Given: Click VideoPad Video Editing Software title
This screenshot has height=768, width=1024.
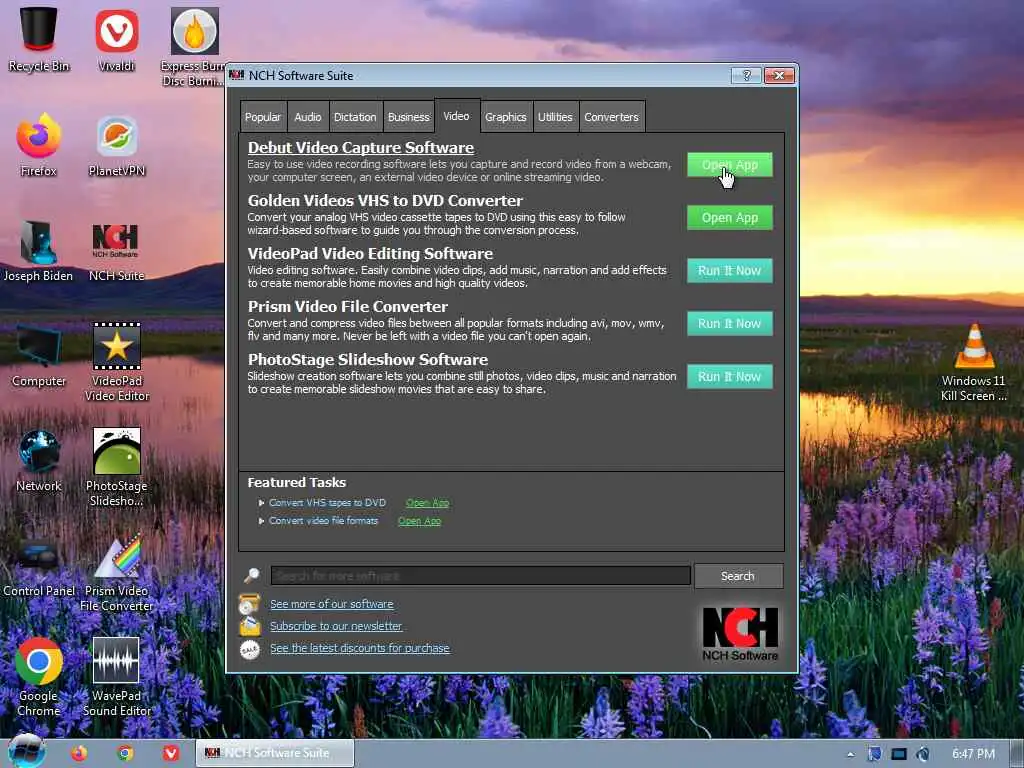Looking at the screenshot, I should click(370, 253).
